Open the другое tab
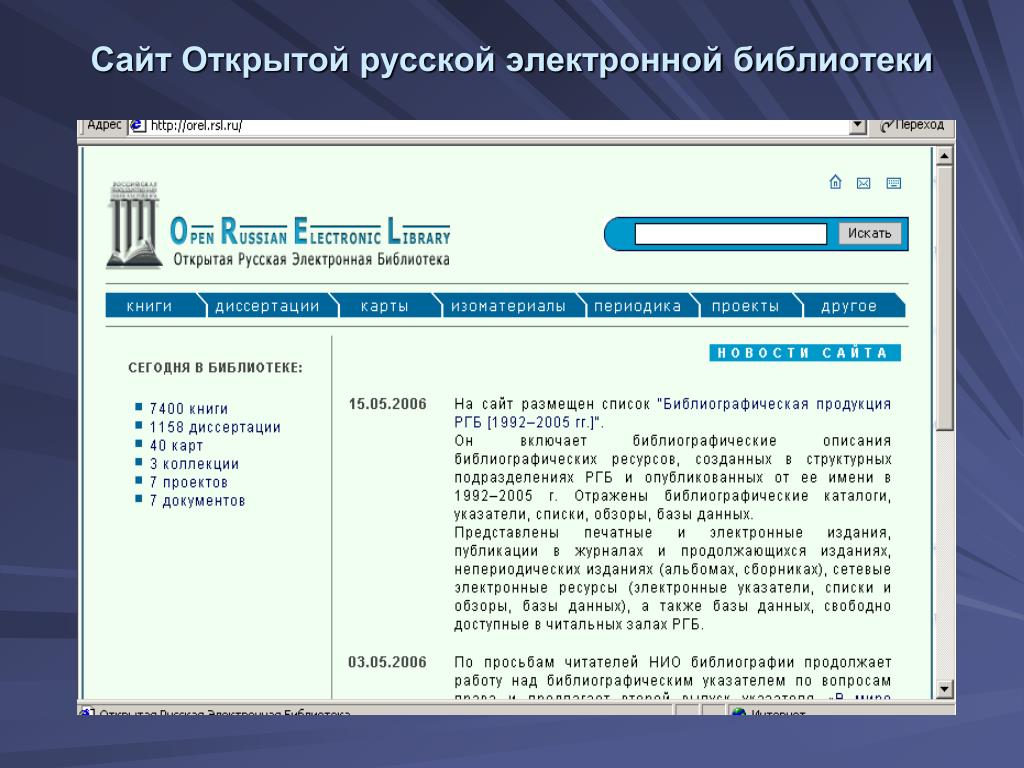Image resolution: width=1024 pixels, height=768 pixels. 849,306
